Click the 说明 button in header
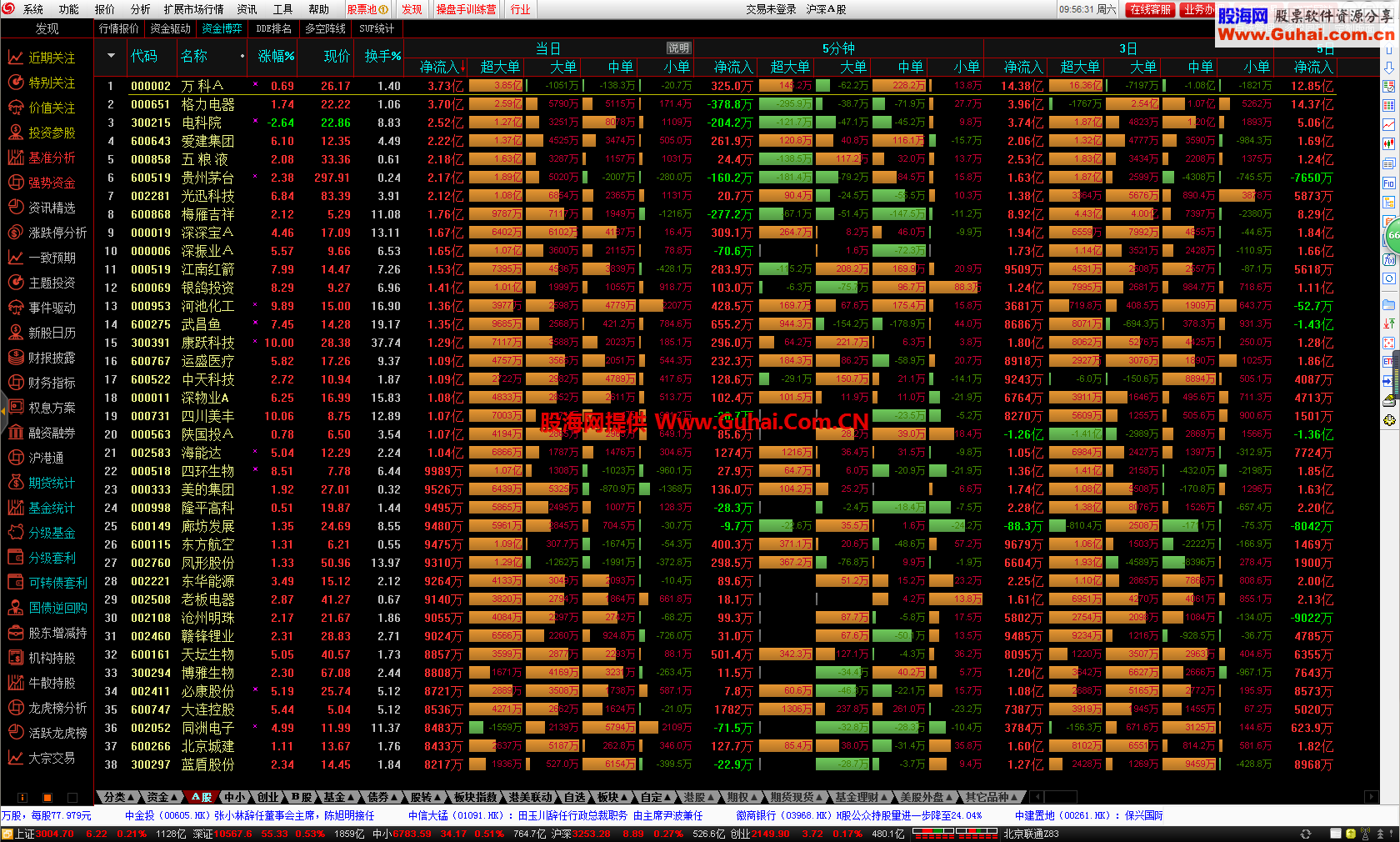Screen dimensions: 1400x842 [678, 48]
